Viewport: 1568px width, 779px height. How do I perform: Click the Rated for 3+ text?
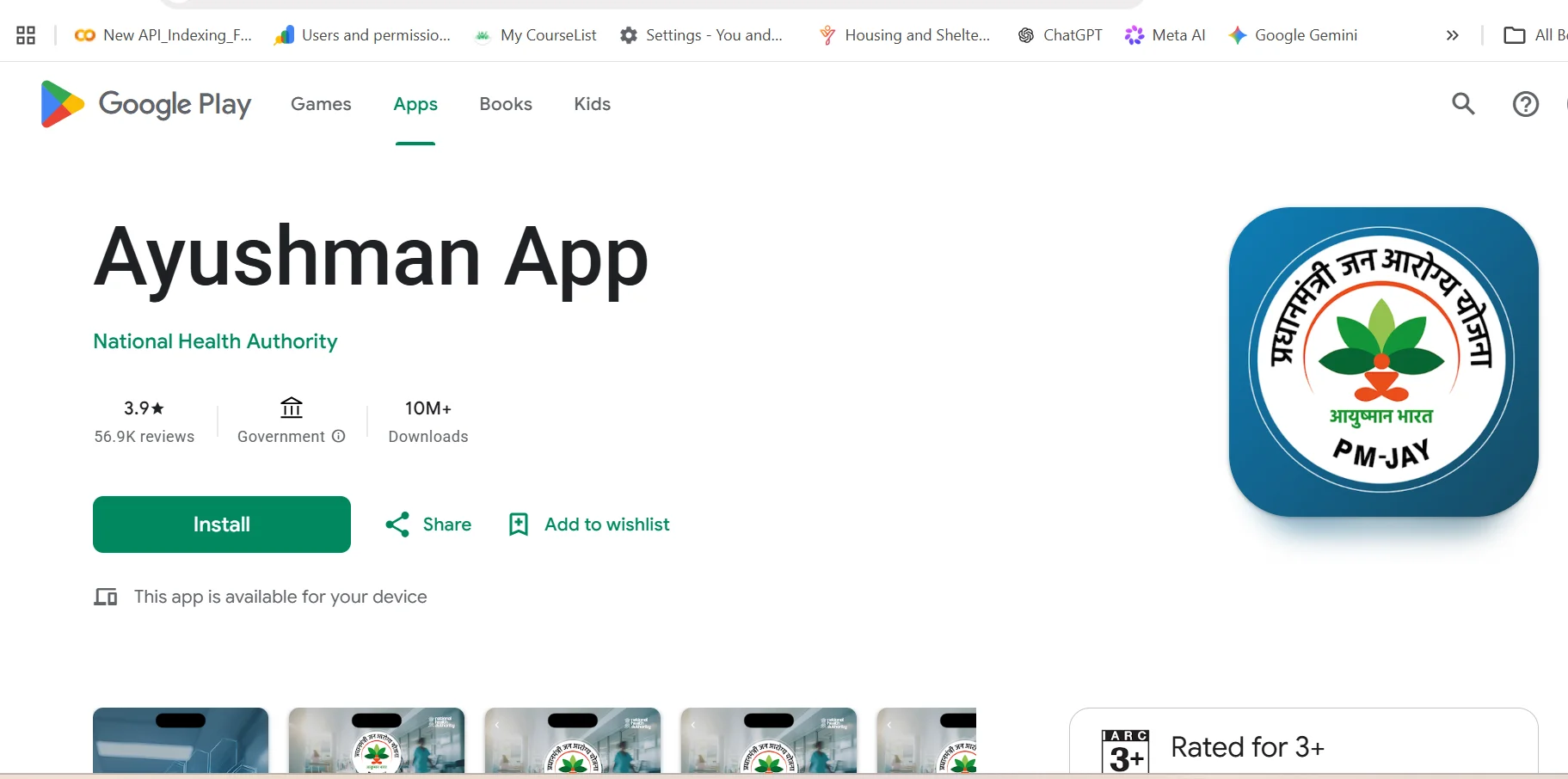[1247, 747]
